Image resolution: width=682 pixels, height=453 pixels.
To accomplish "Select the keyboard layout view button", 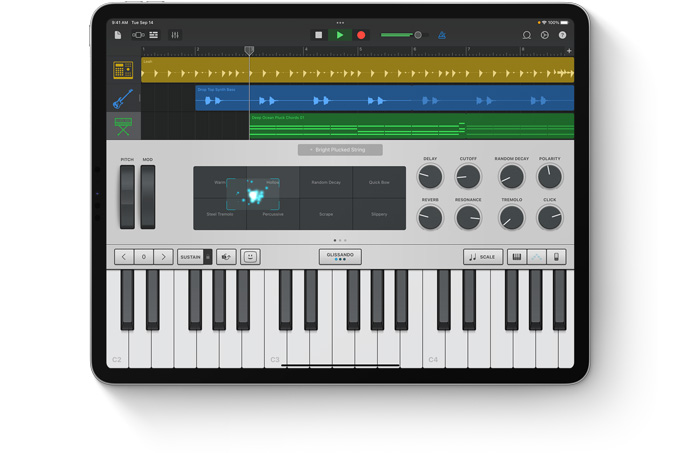I will pyautogui.click(x=517, y=257).
